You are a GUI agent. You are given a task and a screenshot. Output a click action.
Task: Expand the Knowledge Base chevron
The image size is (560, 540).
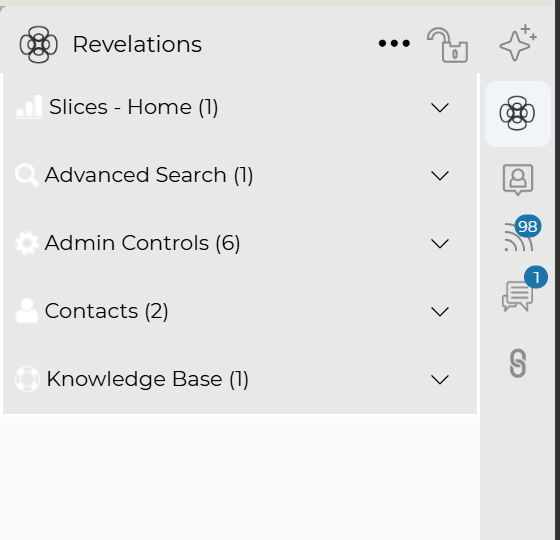440,379
